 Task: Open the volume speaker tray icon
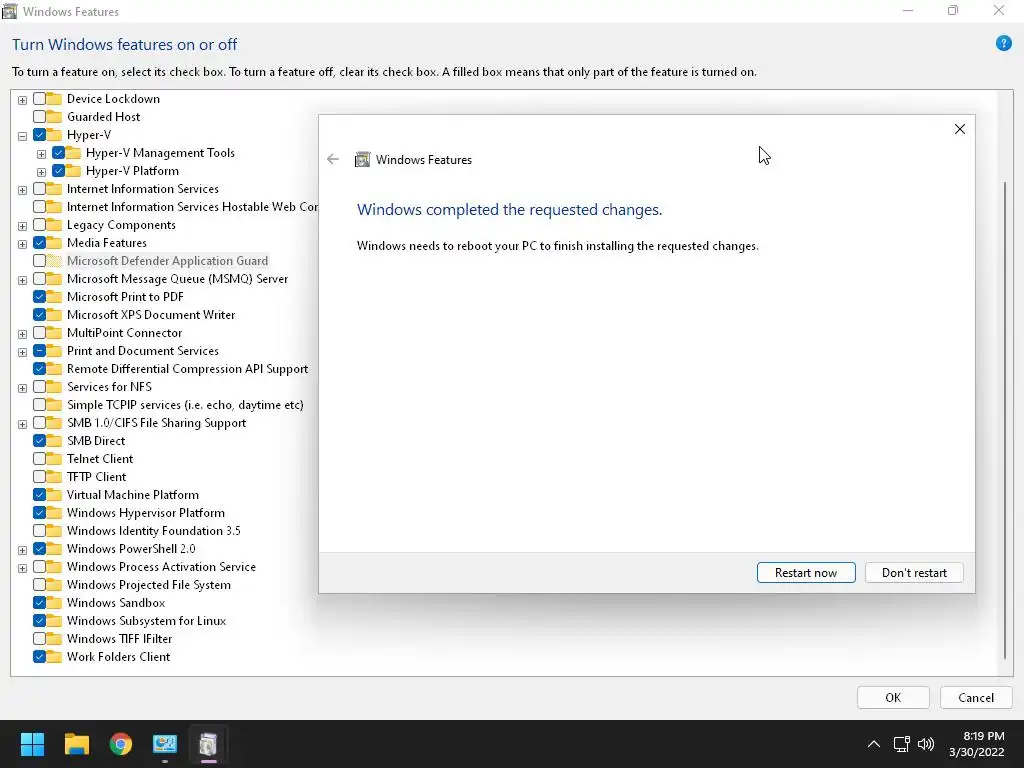[x=926, y=744]
